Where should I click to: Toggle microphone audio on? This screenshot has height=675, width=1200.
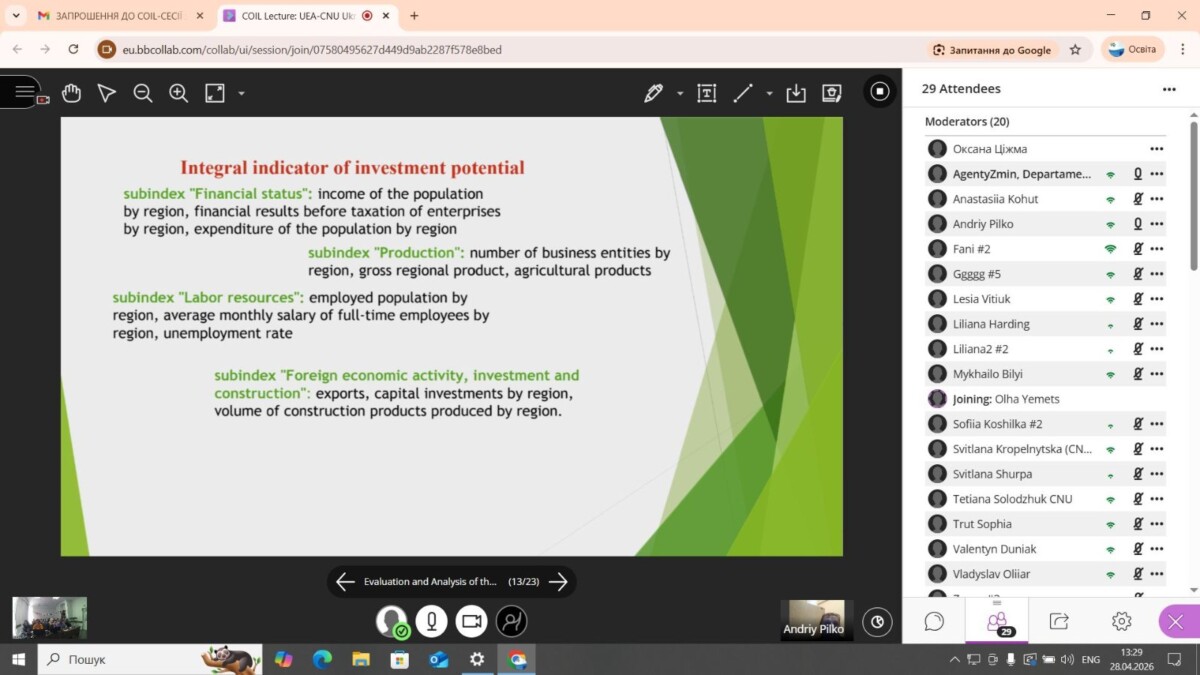point(431,621)
